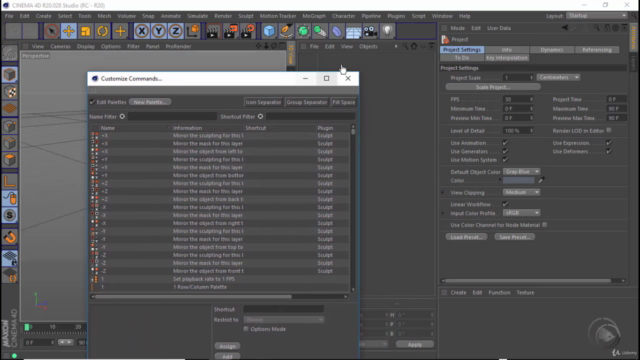Click command list horizontal scrollbar
This screenshot has height=360, width=640.
click(x=193, y=297)
